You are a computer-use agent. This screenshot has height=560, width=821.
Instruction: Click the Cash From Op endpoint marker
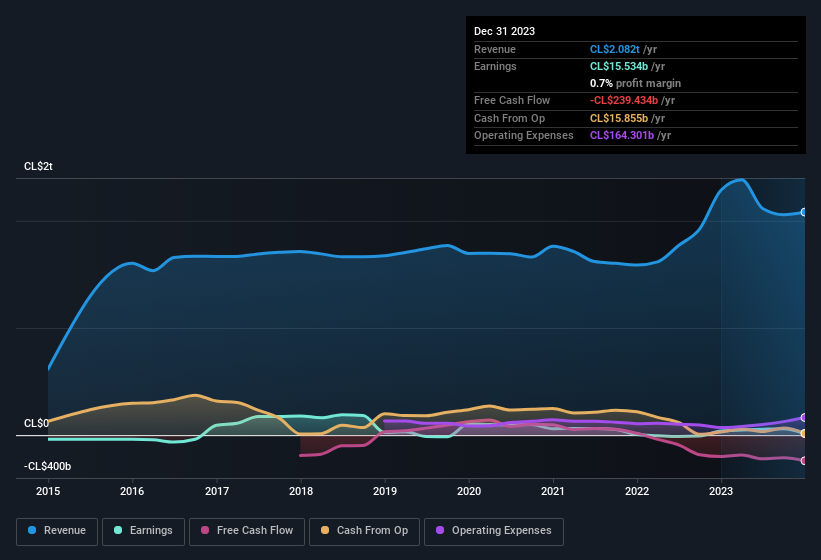click(x=804, y=433)
